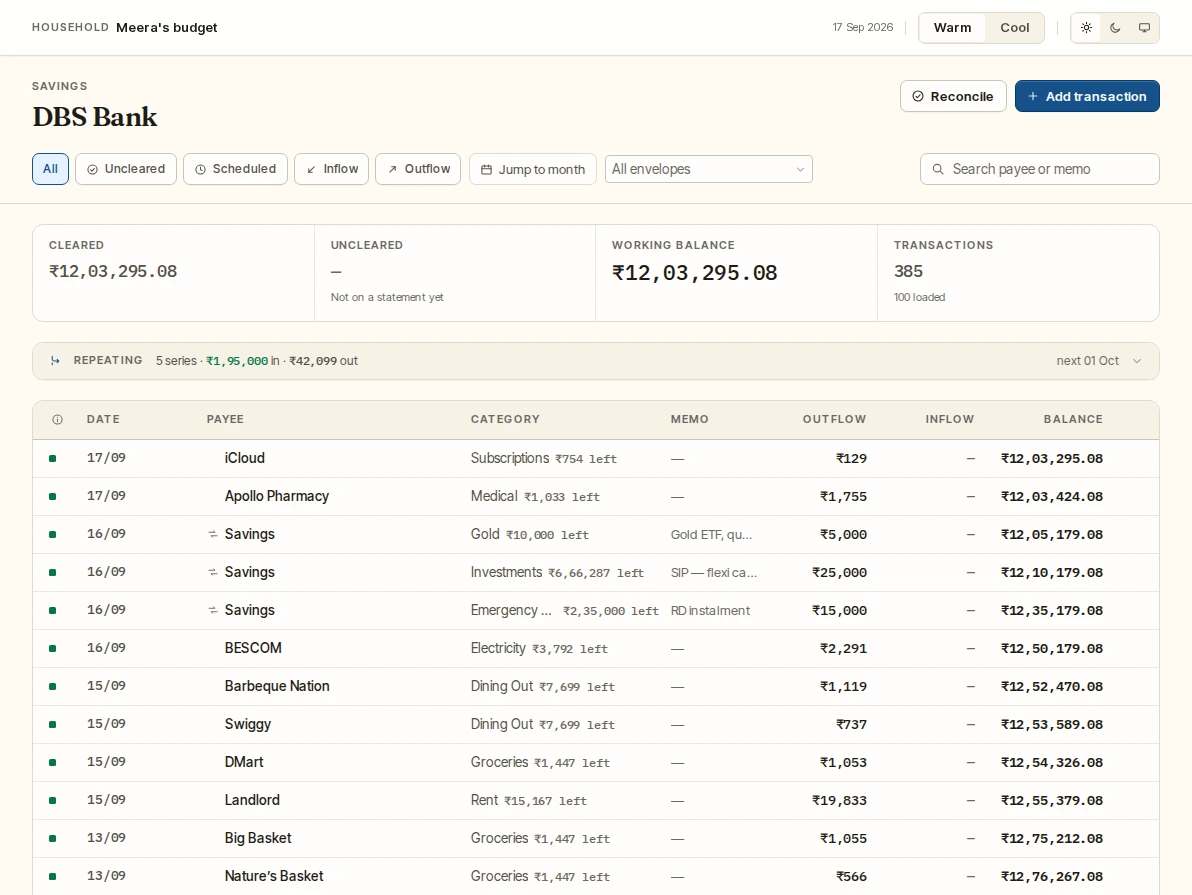Click cleared status dot for Landlord
This screenshot has height=895, width=1192.
click(52, 801)
